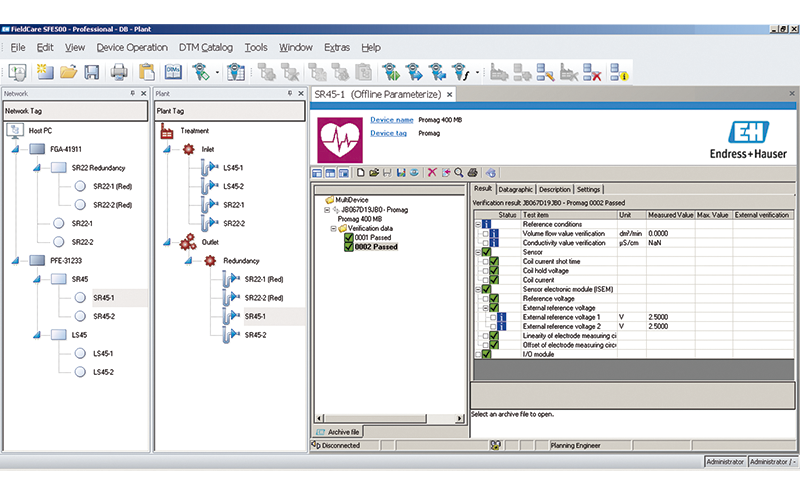Collapse the PFE-31233 network node
This screenshot has width=800, height=495.
(15, 260)
